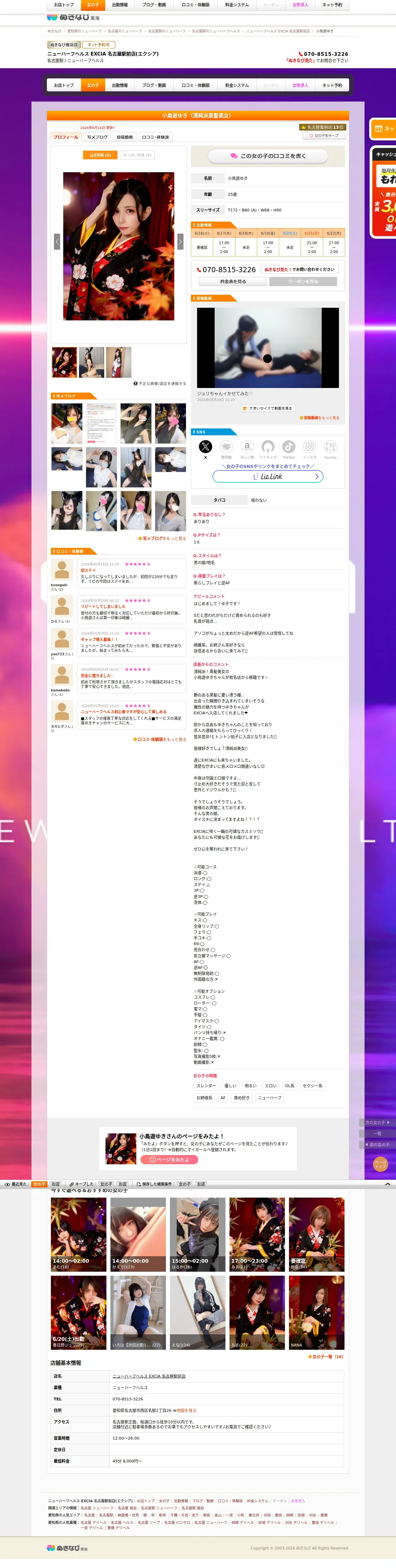The image size is (396, 1568).
Task: Switch to the プロフィール tab
Action: [66, 137]
